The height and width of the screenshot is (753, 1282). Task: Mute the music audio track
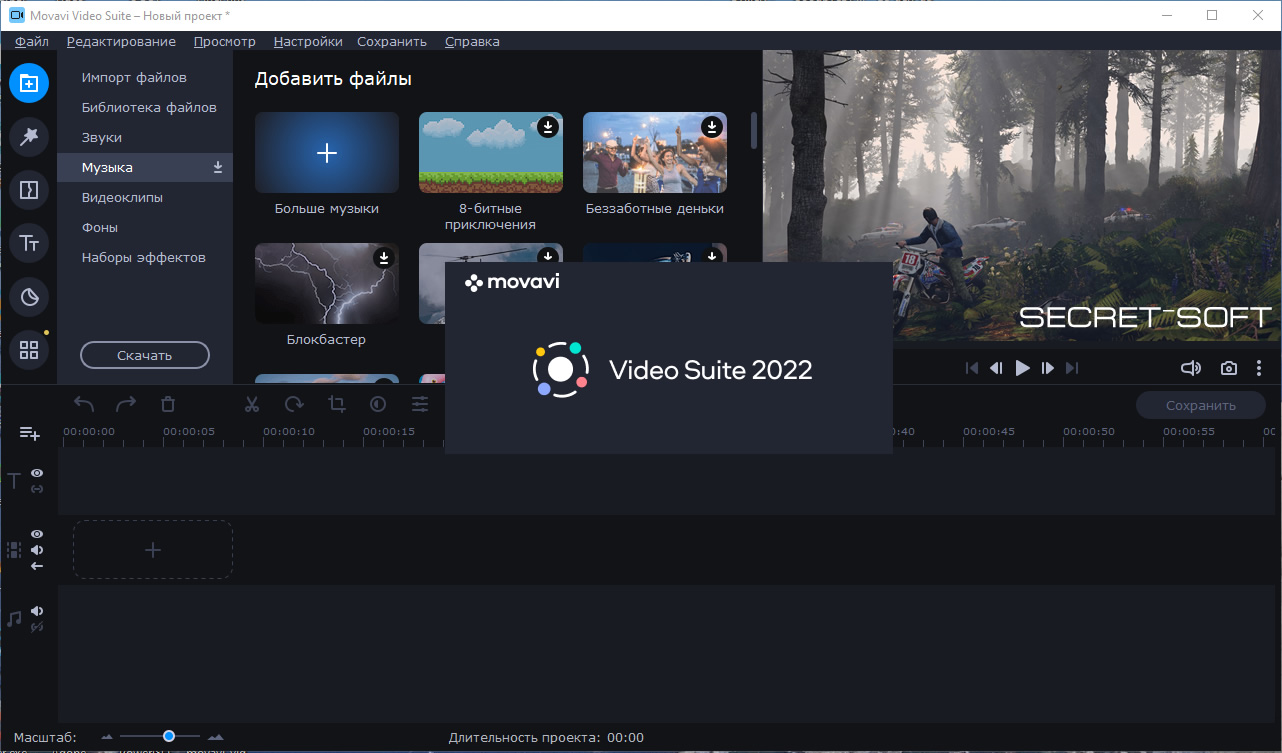[x=37, y=611]
